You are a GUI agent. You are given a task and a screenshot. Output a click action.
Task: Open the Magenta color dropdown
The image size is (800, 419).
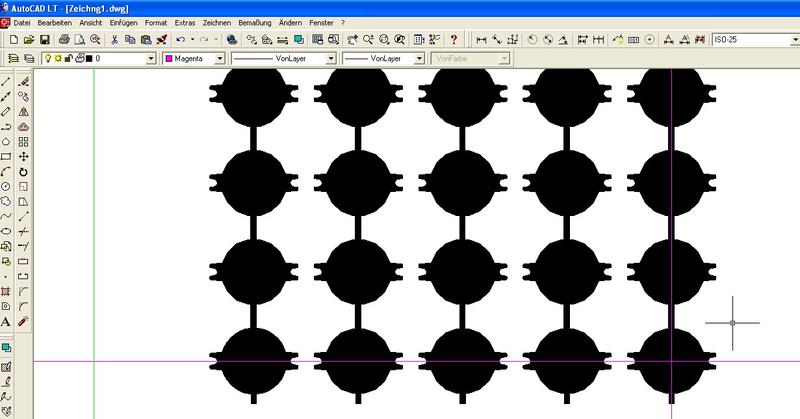tap(219, 59)
